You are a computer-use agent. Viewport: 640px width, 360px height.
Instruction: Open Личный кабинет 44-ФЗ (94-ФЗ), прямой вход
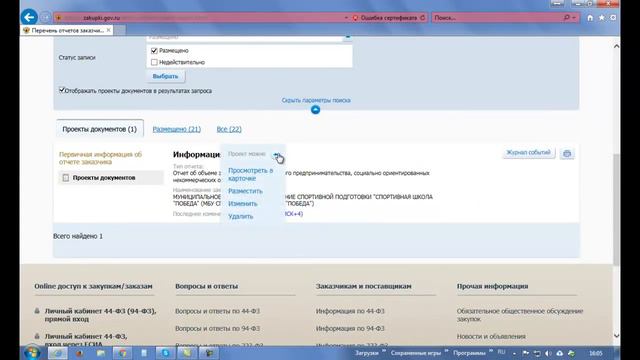coord(100,315)
